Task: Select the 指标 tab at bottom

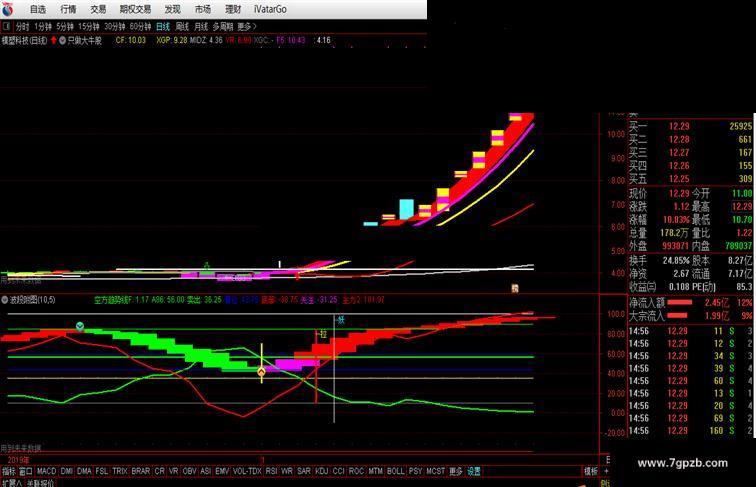Action: [x=9, y=471]
